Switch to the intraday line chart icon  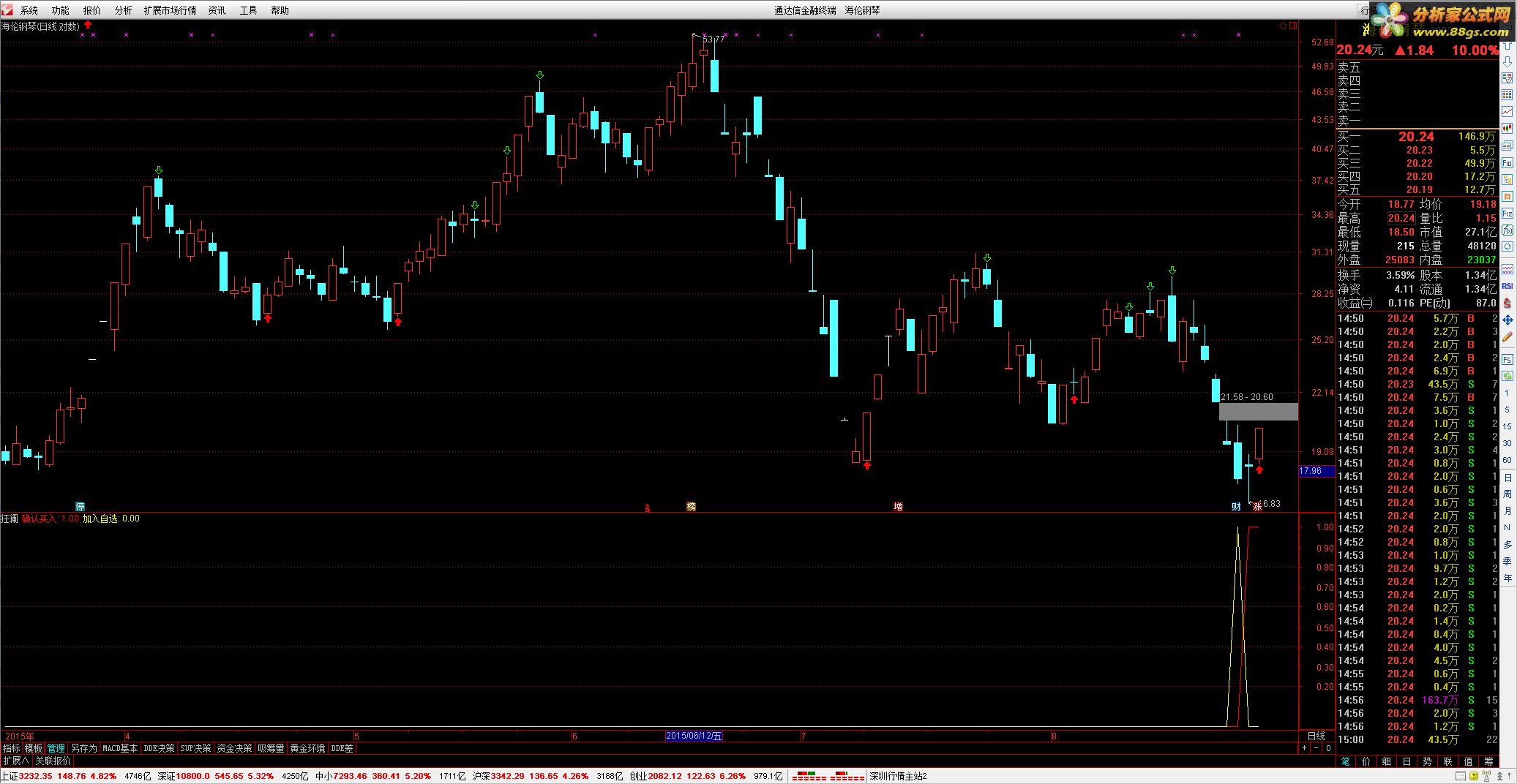coord(1507,110)
